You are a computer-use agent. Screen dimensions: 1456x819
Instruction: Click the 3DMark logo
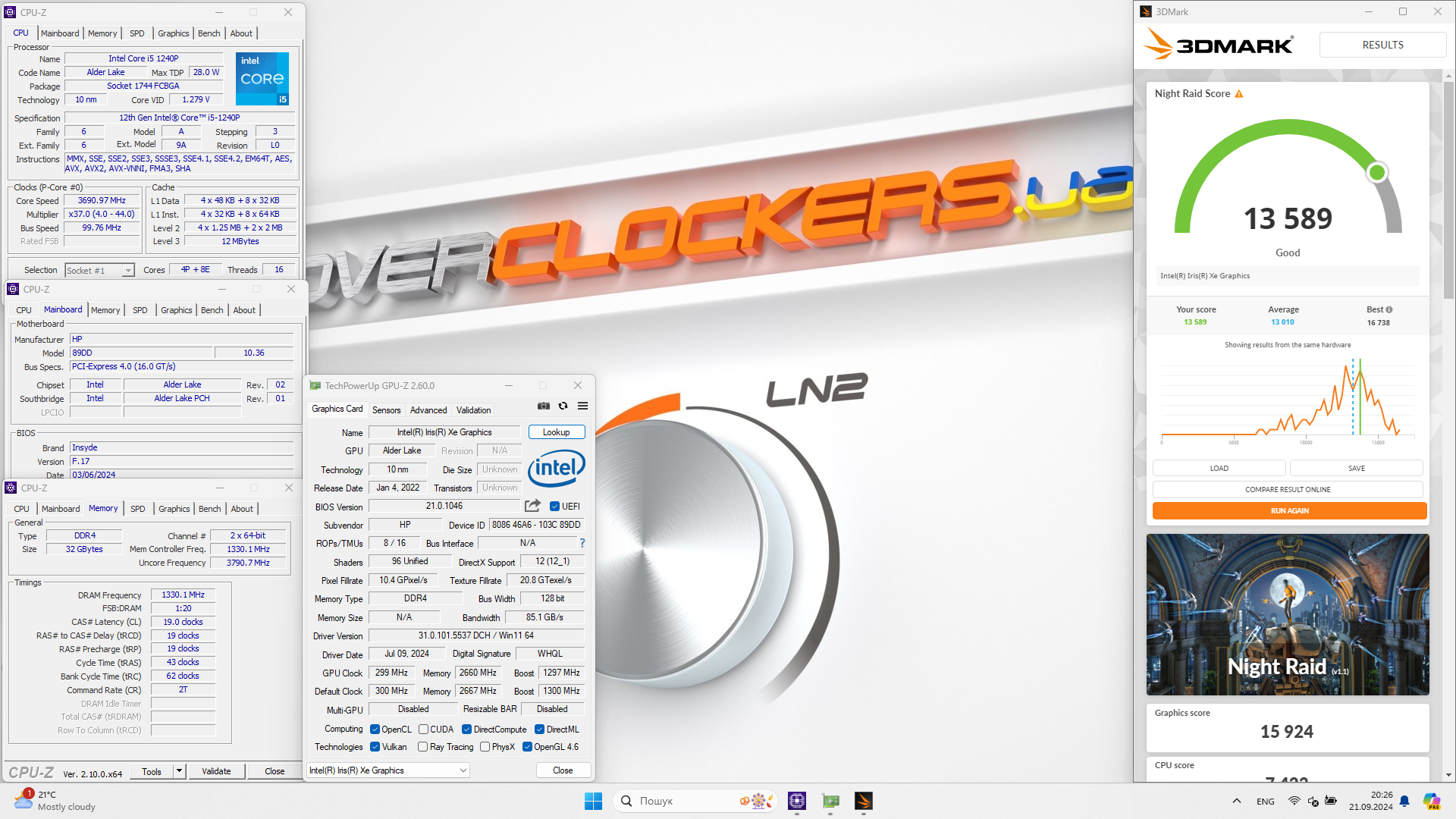[1219, 44]
